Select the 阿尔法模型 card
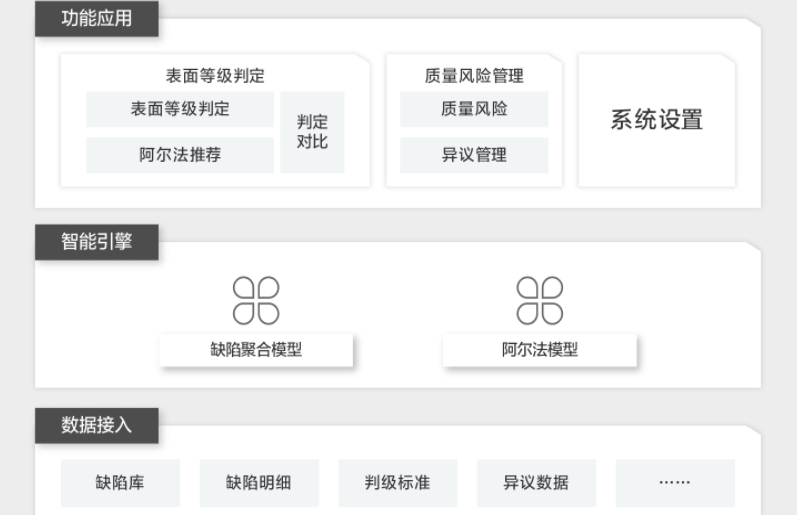Image resolution: width=797 pixels, height=515 pixels. click(x=540, y=350)
